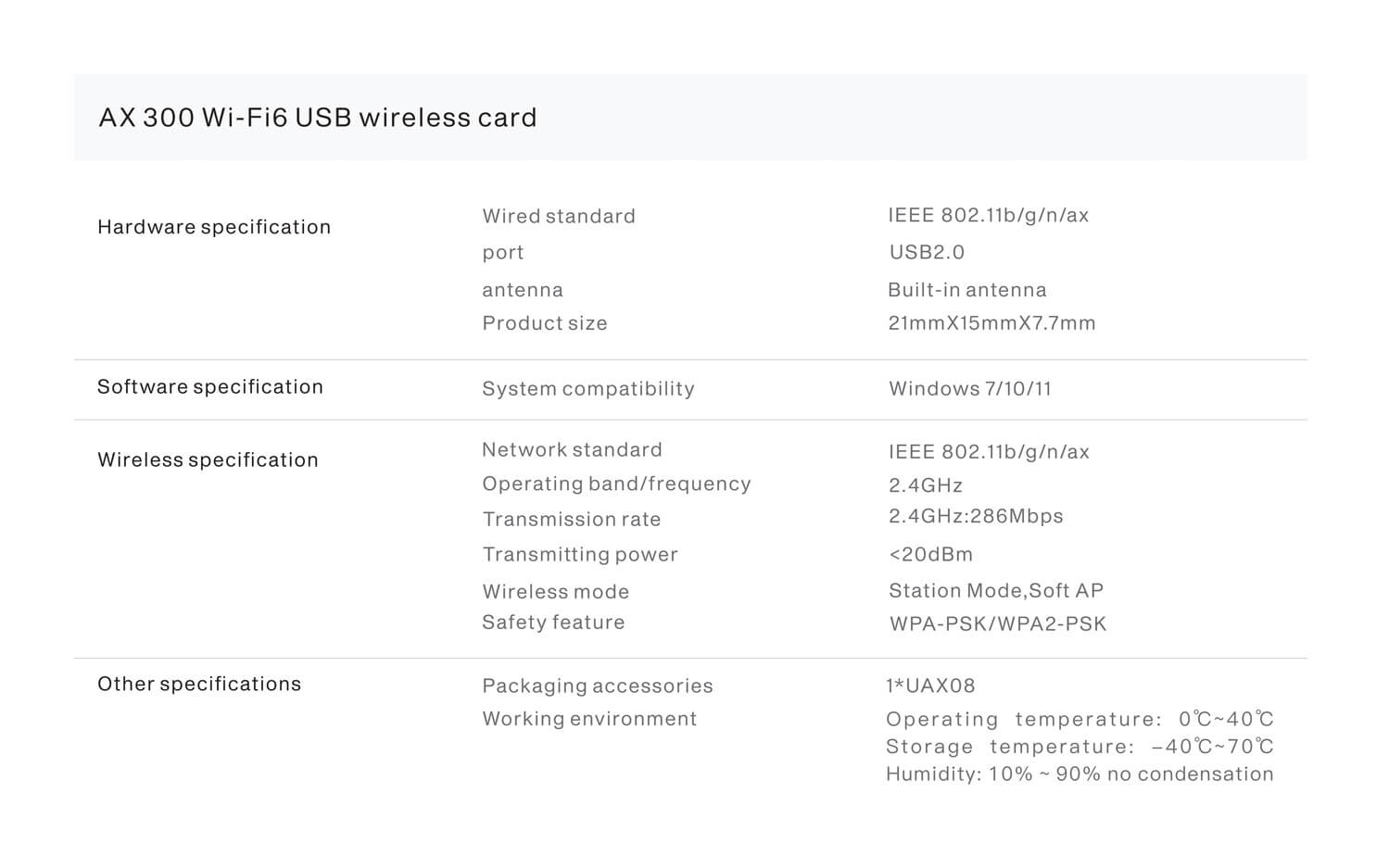Select the WPA-PSK/WPA2-PSK safety value
Image resolution: width=1389 pixels, height=868 pixels.
998,624
